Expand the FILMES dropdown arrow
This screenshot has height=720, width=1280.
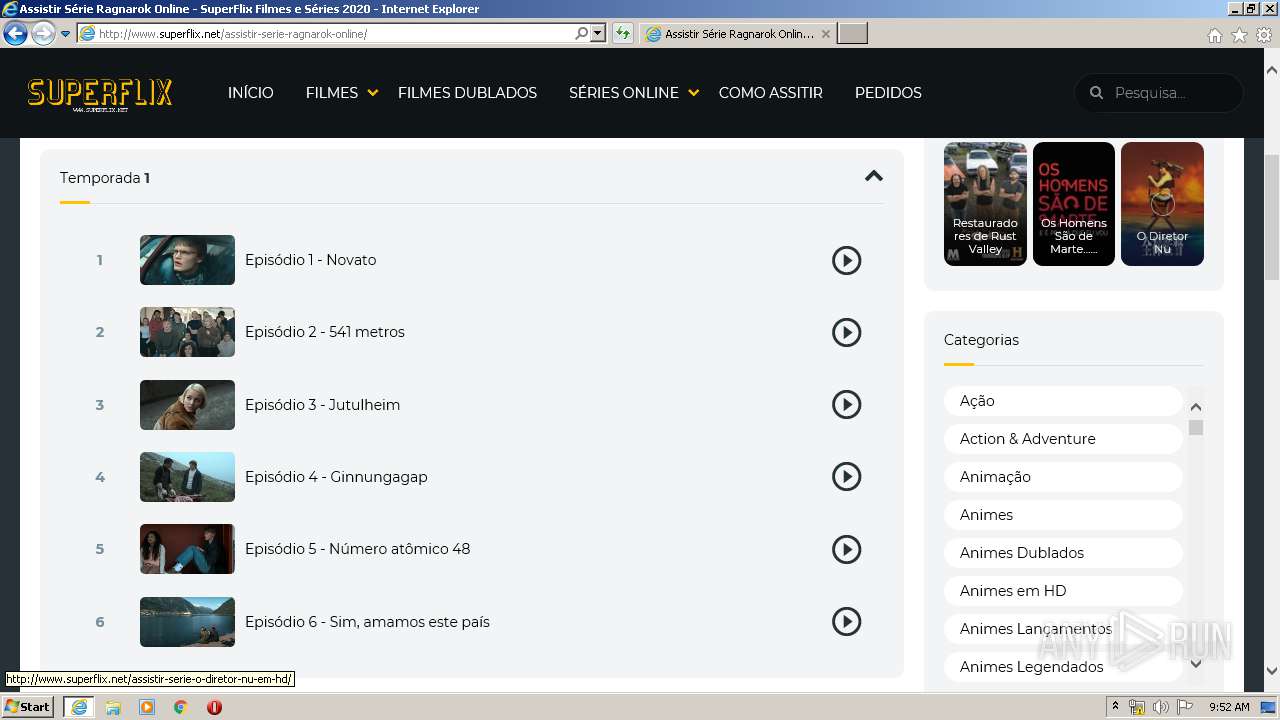click(372, 93)
